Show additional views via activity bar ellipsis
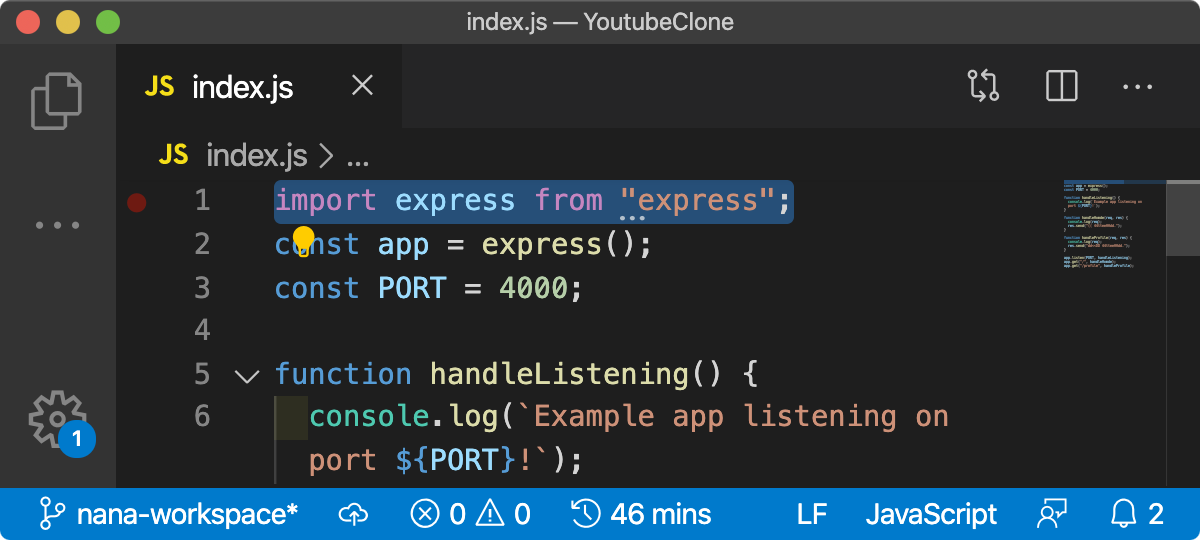Viewport: 1200px width, 540px height. pos(57,225)
